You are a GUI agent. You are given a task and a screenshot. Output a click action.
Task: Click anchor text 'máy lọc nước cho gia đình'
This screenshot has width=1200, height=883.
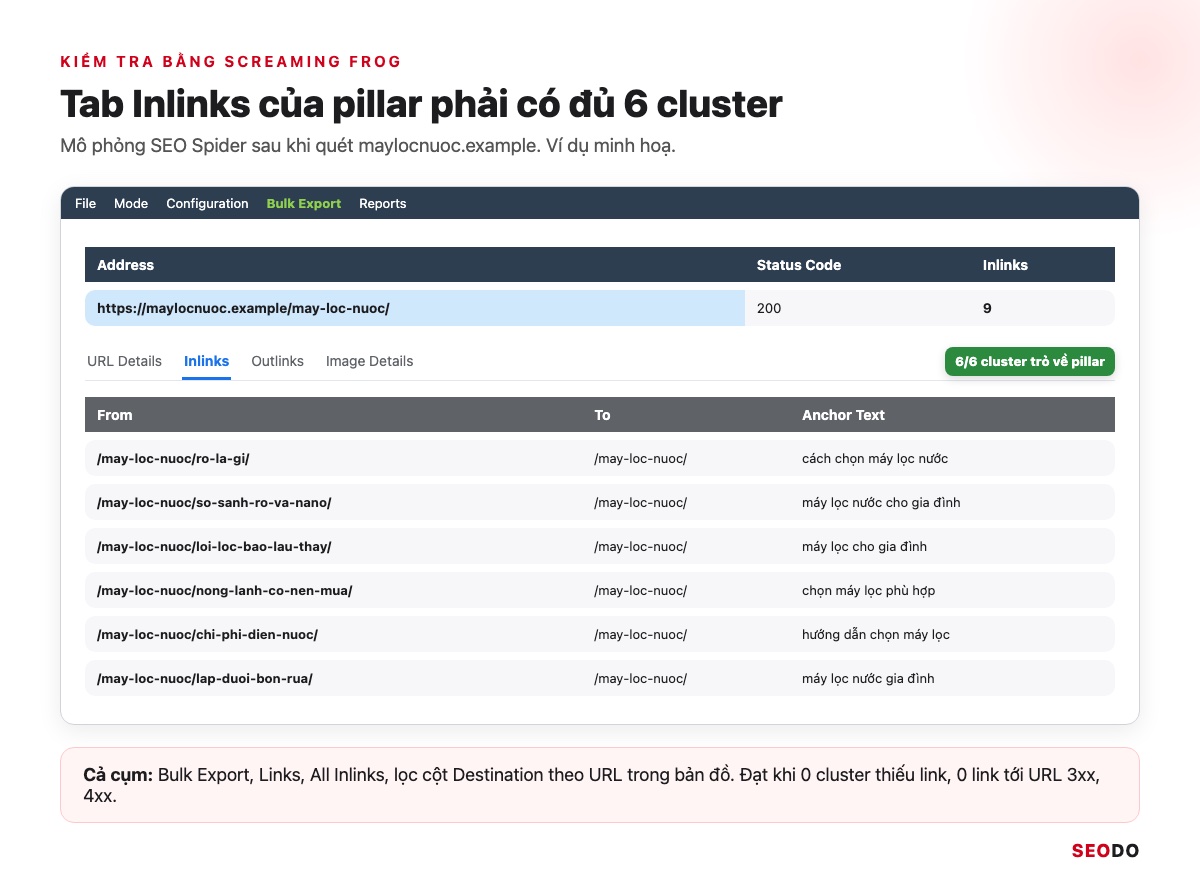tap(881, 502)
